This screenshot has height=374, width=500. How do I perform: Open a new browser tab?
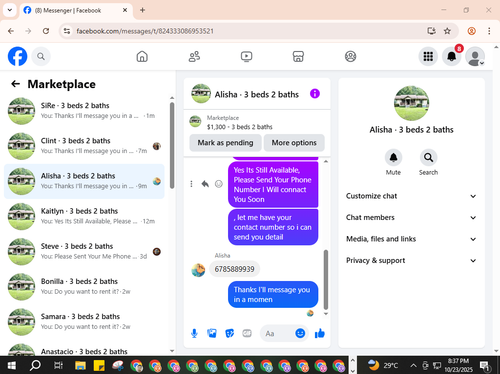click(x=142, y=10)
